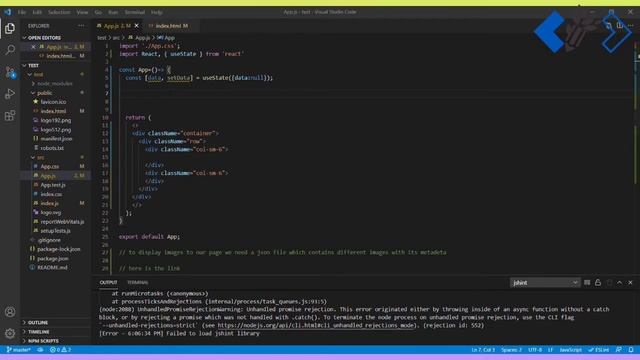Viewport: 640px width, 360px height.
Task: Open the Manage gear icon
Action: pos(10,333)
